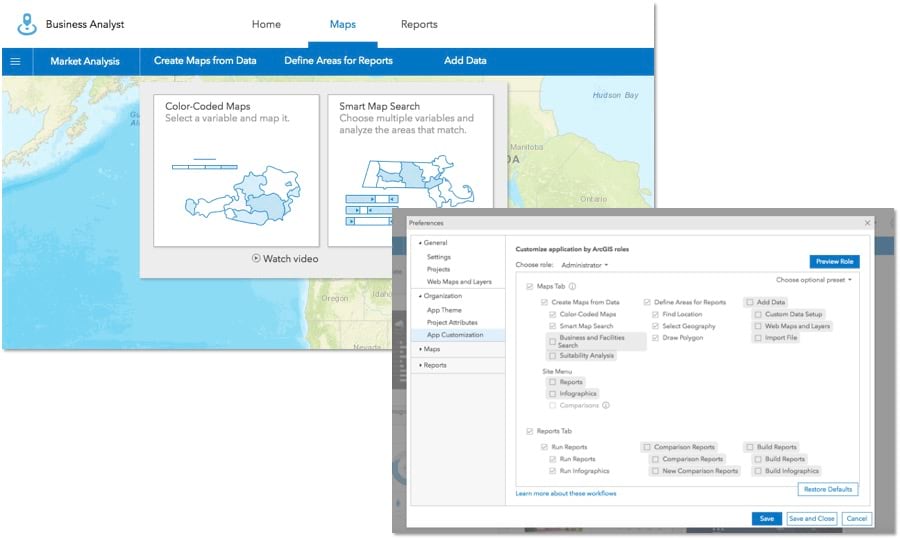Click the Save and Close button
The width and height of the screenshot is (901, 540).
point(811,519)
